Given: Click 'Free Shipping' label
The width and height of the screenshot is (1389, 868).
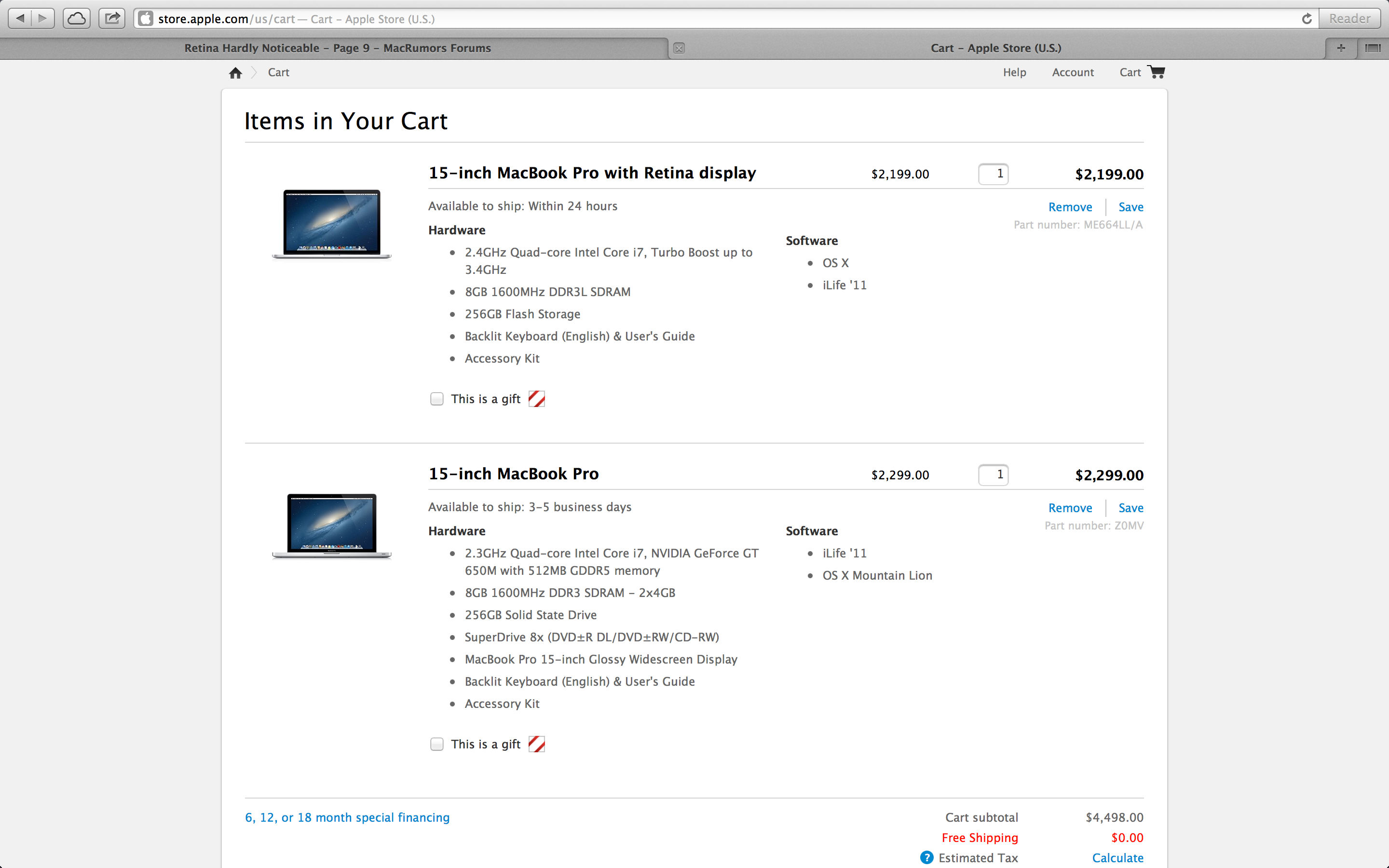Looking at the screenshot, I should tap(980, 838).
